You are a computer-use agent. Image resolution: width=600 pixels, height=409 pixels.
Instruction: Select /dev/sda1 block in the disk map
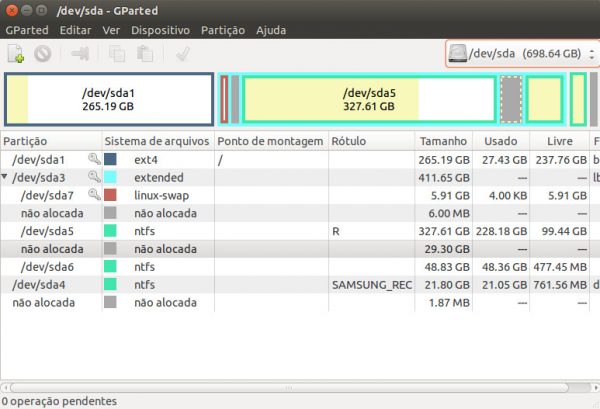pos(109,99)
